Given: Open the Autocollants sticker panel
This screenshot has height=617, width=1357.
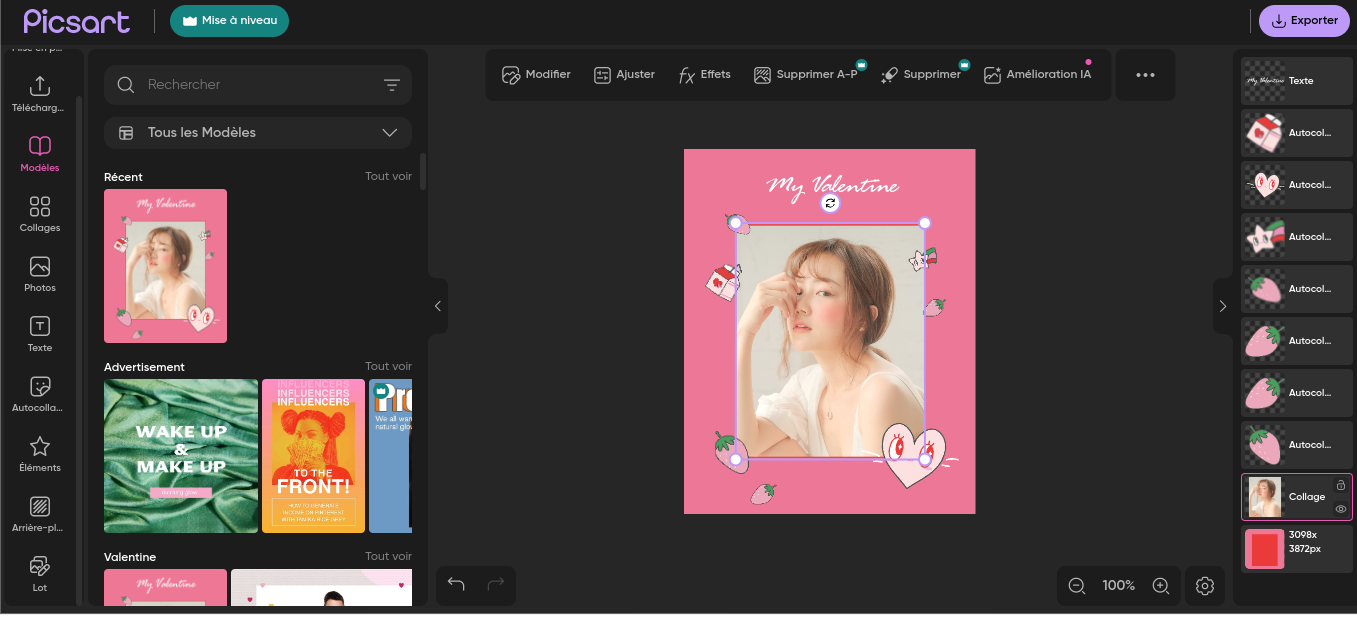Looking at the screenshot, I should click(x=40, y=394).
